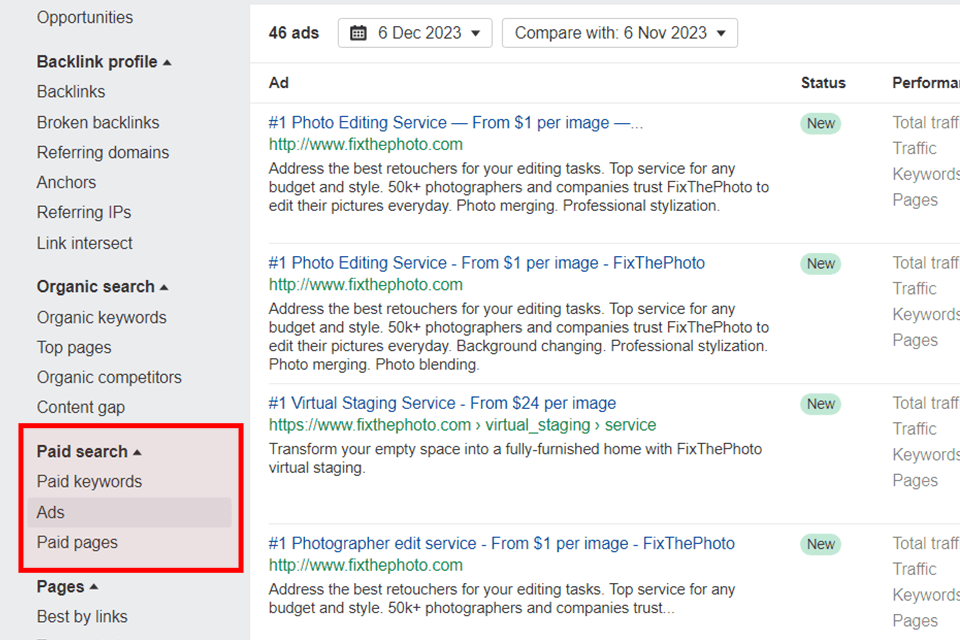Click the #1 Virtual Staging Service ad title
Screen dimensions: 960x640
[442, 403]
